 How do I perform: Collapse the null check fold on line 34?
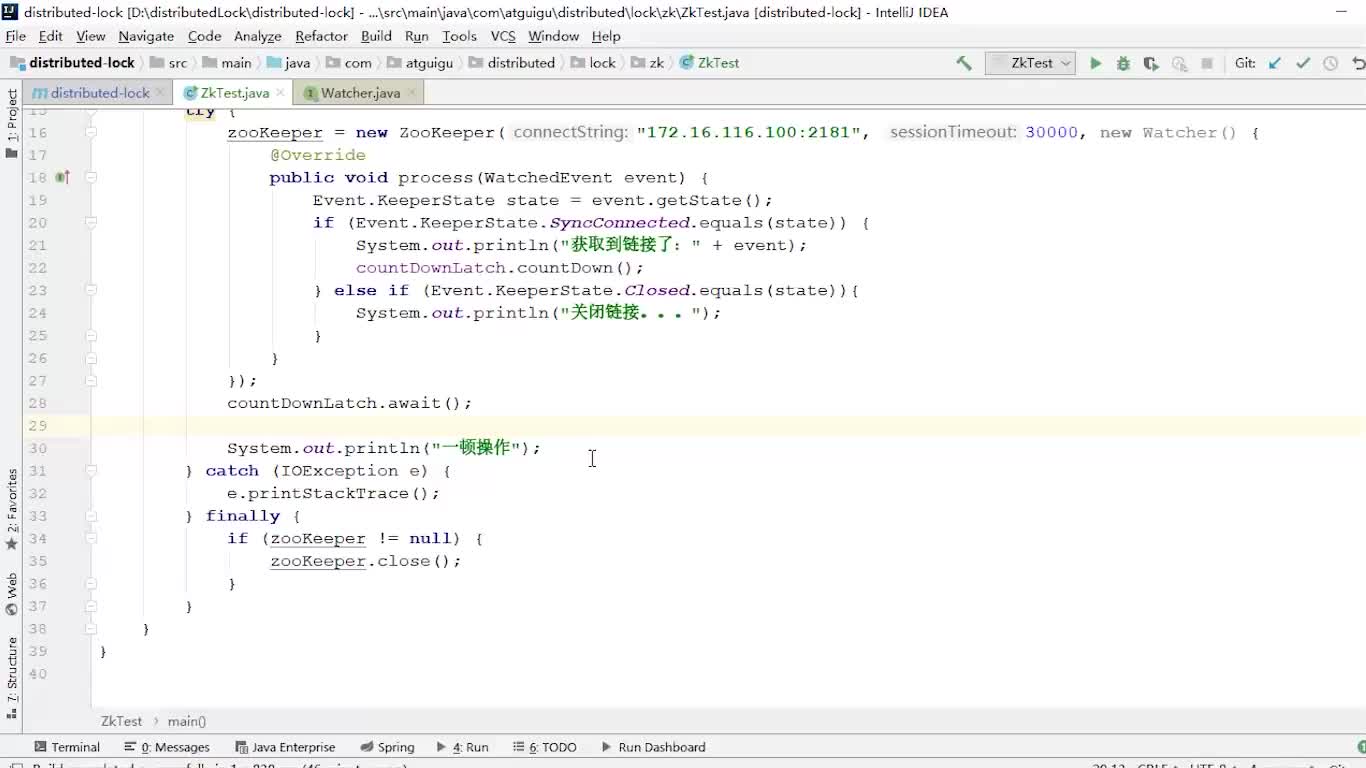[x=90, y=538]
